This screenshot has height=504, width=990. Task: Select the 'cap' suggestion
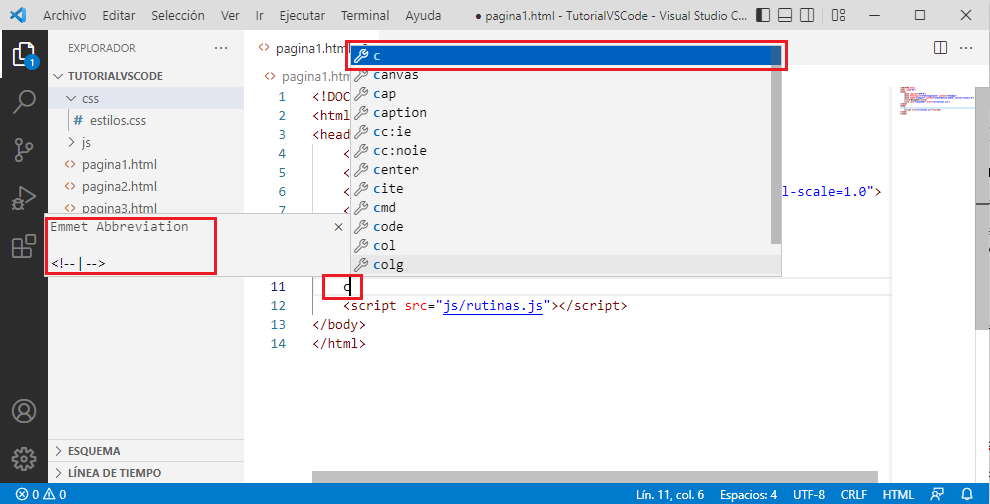point(561,93)
